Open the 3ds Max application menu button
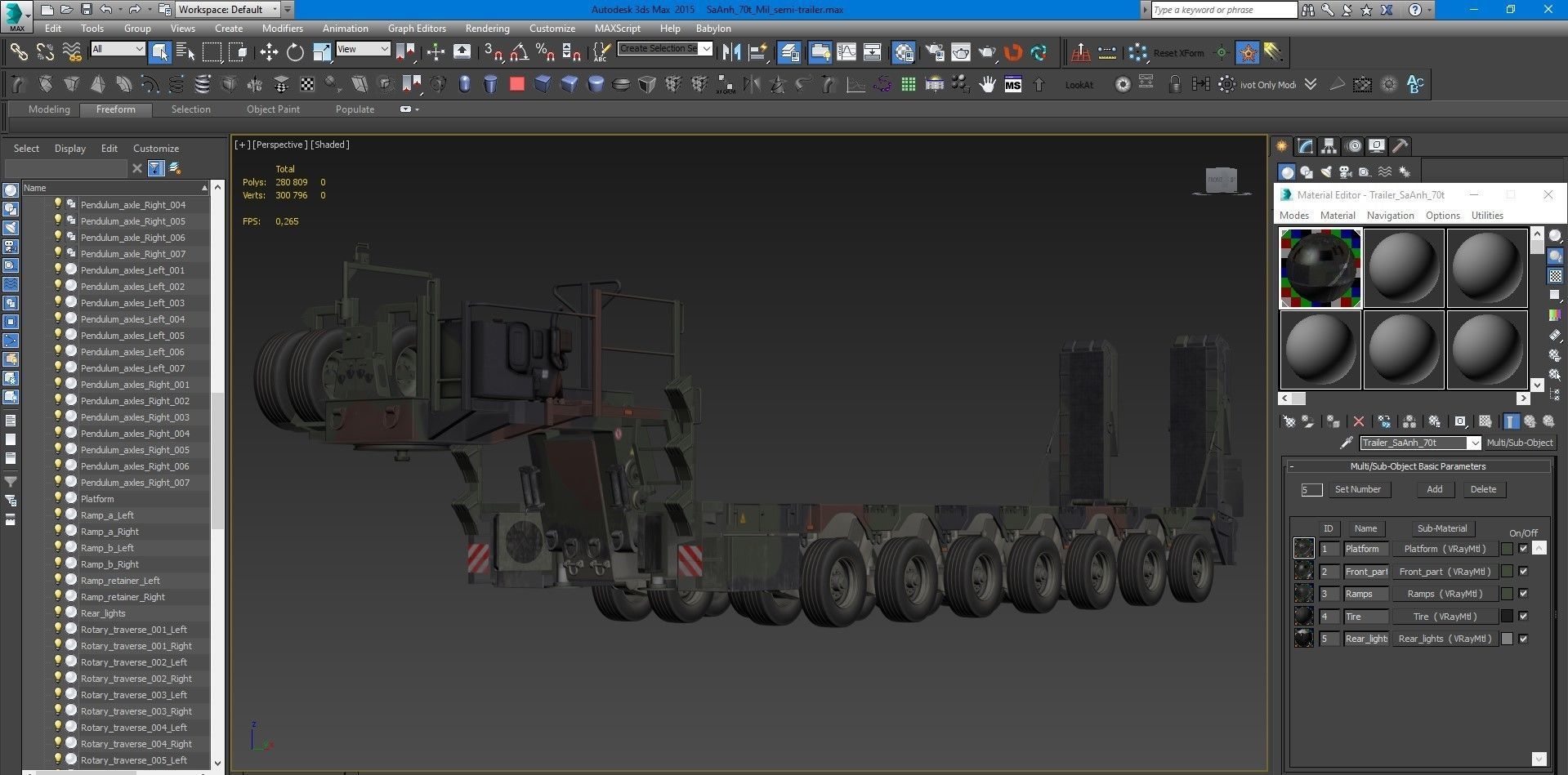1568x775 pixels. 16,16
